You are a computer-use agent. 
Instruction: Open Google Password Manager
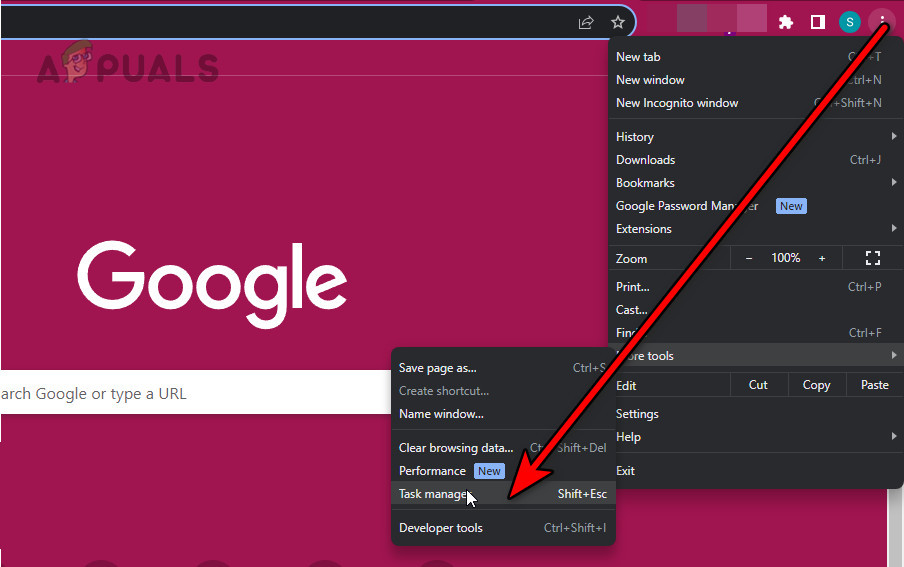point(756,206)
